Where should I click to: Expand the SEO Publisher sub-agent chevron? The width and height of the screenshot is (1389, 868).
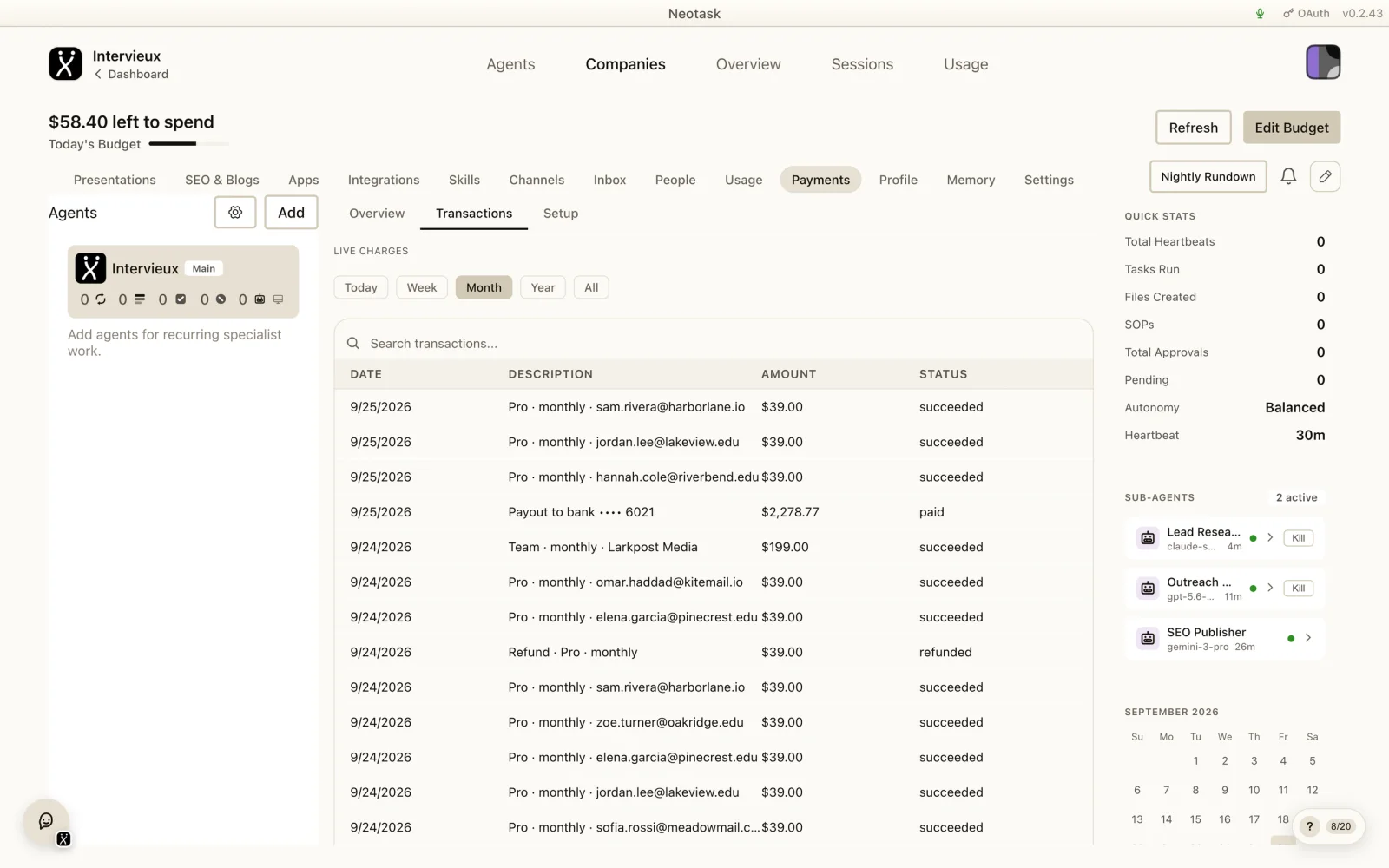[x=1308, y=639]
